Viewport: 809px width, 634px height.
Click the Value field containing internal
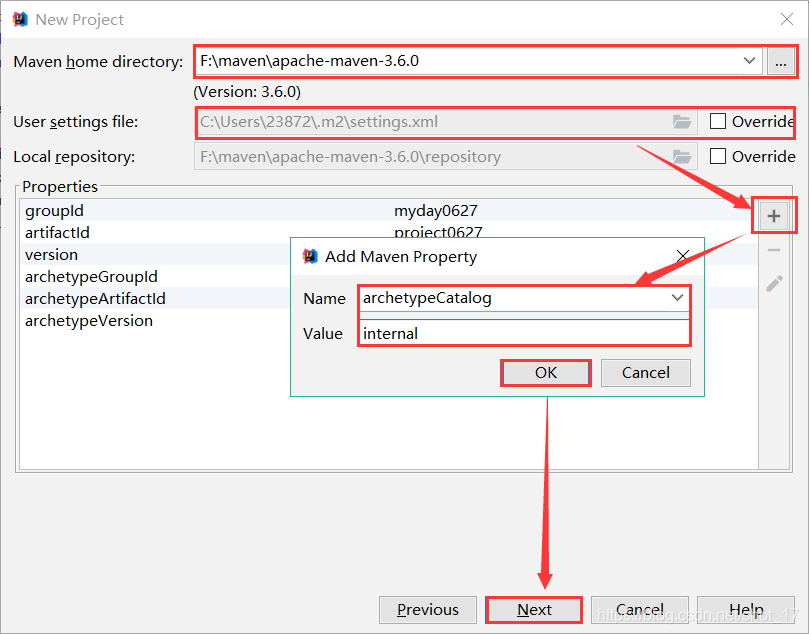(x=524, y=333)
